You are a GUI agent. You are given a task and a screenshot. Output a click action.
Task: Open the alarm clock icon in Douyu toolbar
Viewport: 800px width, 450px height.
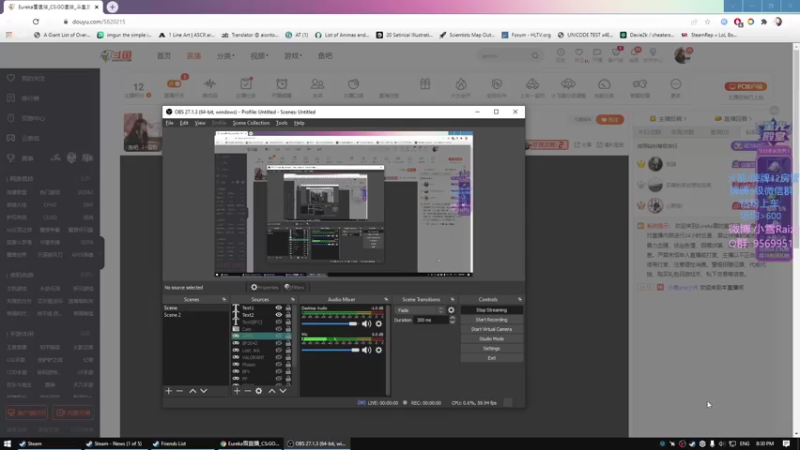[282, 84]
